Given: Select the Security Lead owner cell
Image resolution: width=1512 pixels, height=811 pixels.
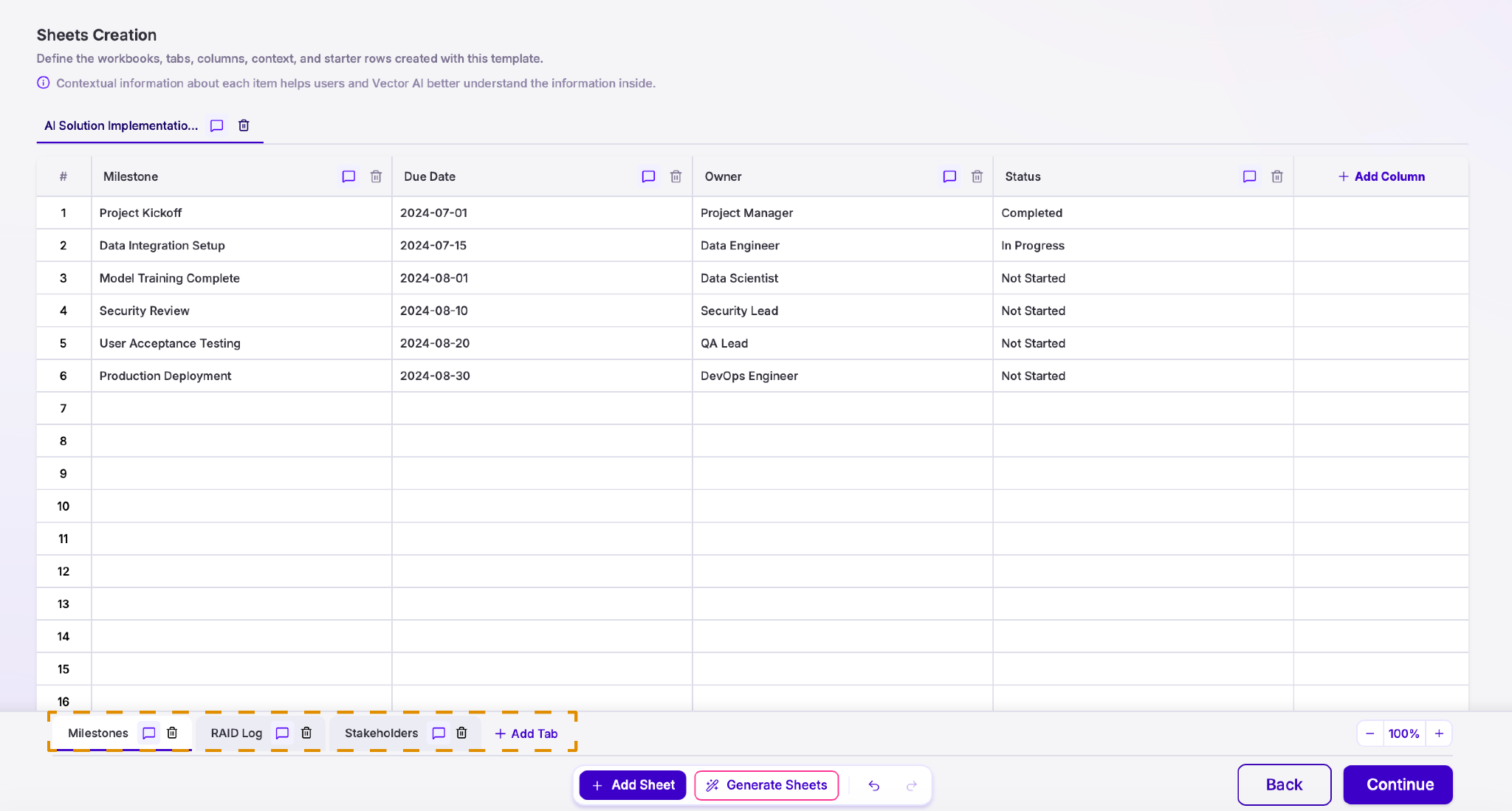Looking at the screenshot, I should click(x=842, y=311).
